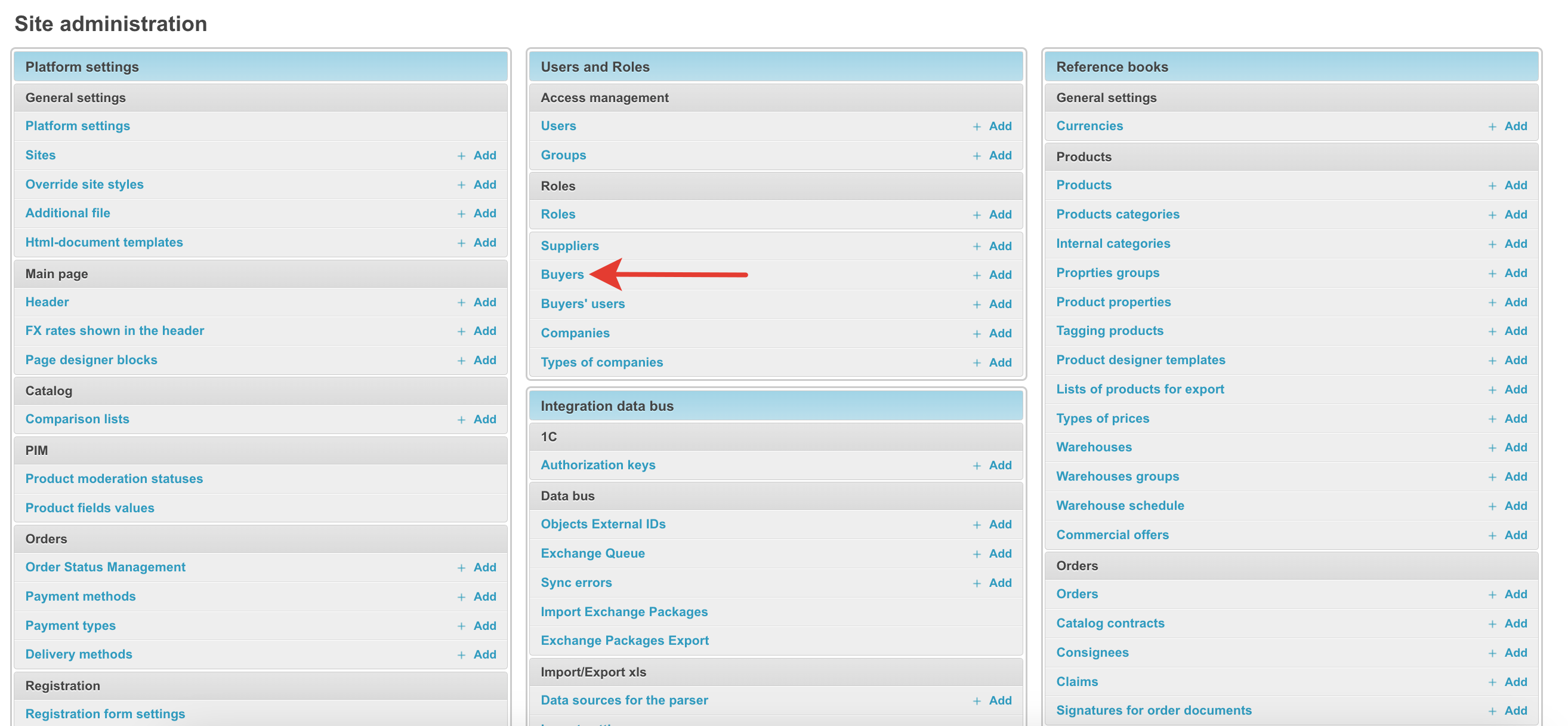The image size is (1568, 726).
Task: Open the Buyers link
Action: 562,275
